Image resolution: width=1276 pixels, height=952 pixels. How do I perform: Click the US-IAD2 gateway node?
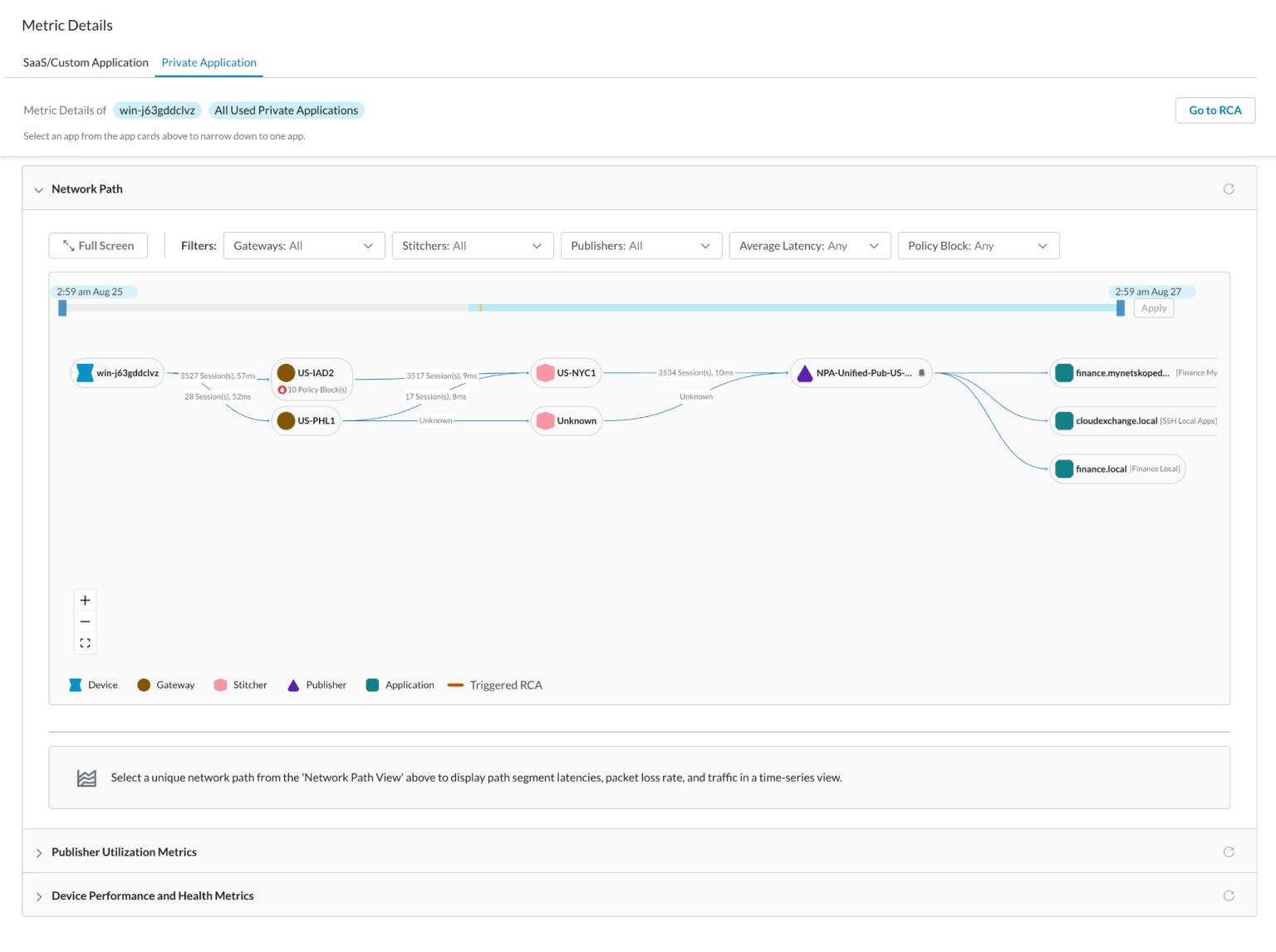point(312,373)
